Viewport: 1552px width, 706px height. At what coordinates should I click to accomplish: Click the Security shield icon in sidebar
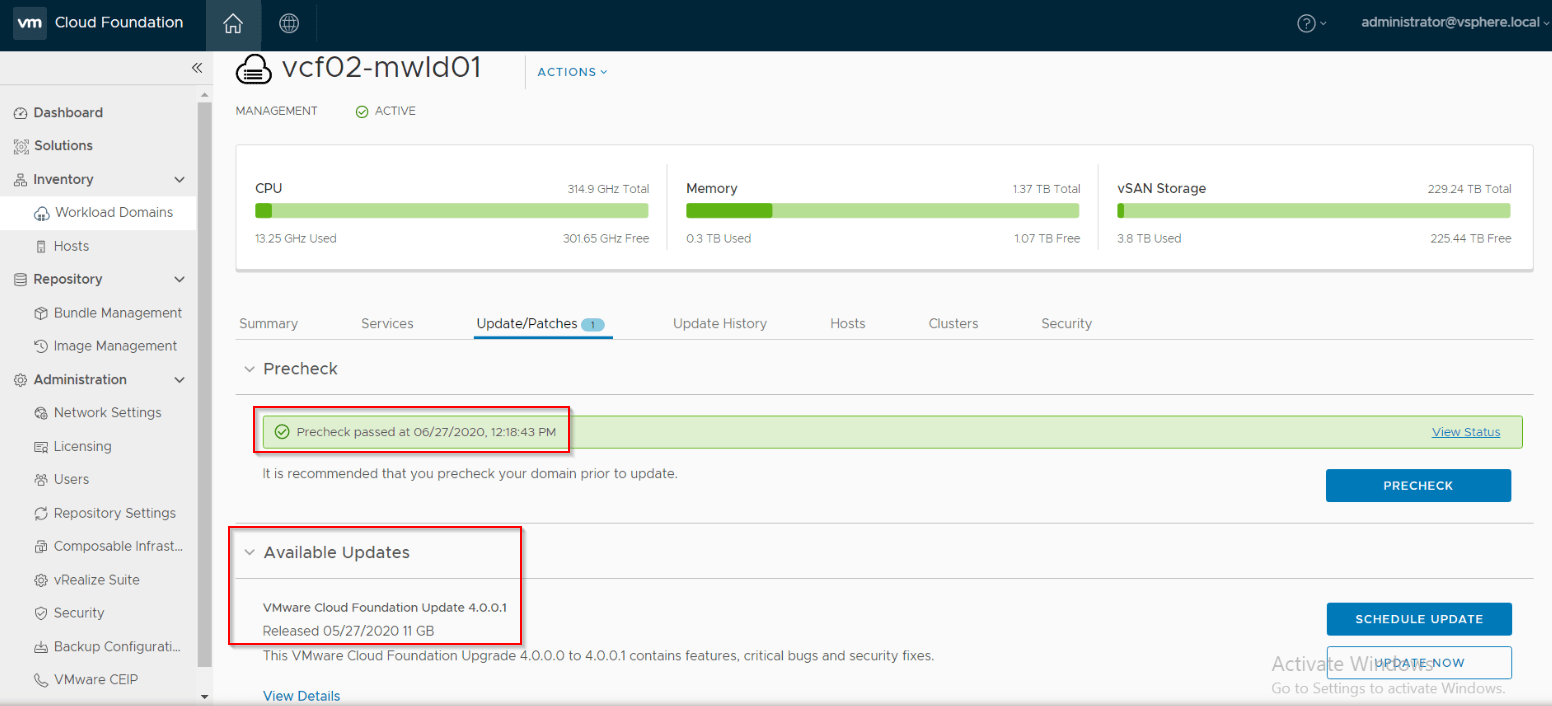point(42,613)
